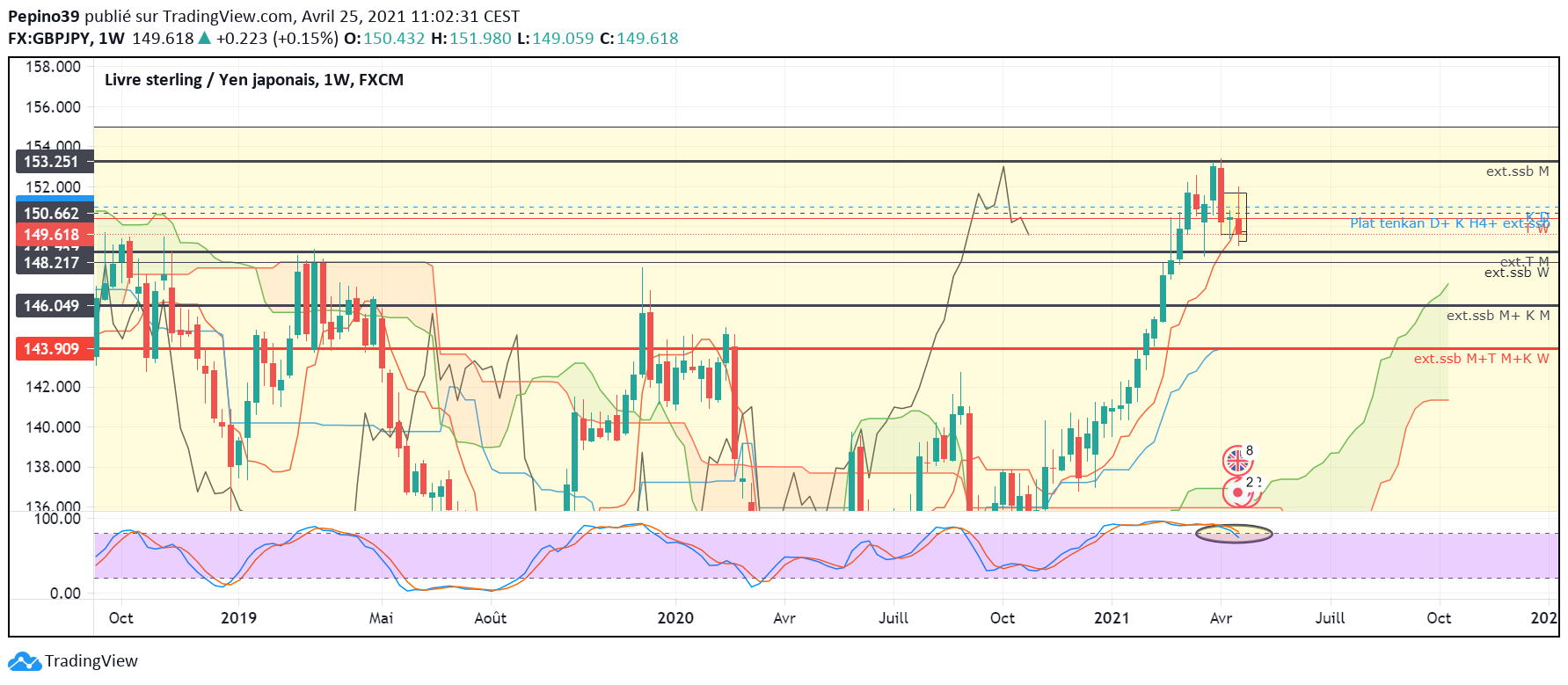Click the Pepino39 author name
The width and height of the screenshot is (1568, 685).
[44, 17]
